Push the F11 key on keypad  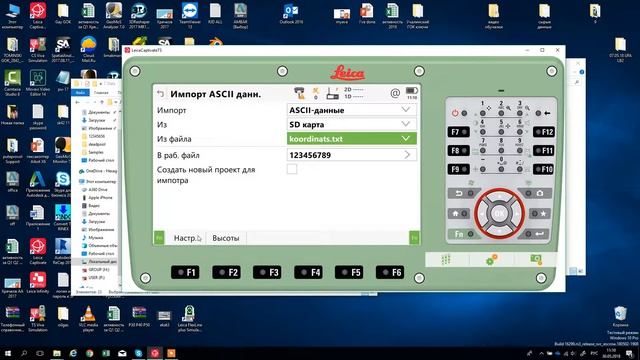coord(543,151)
